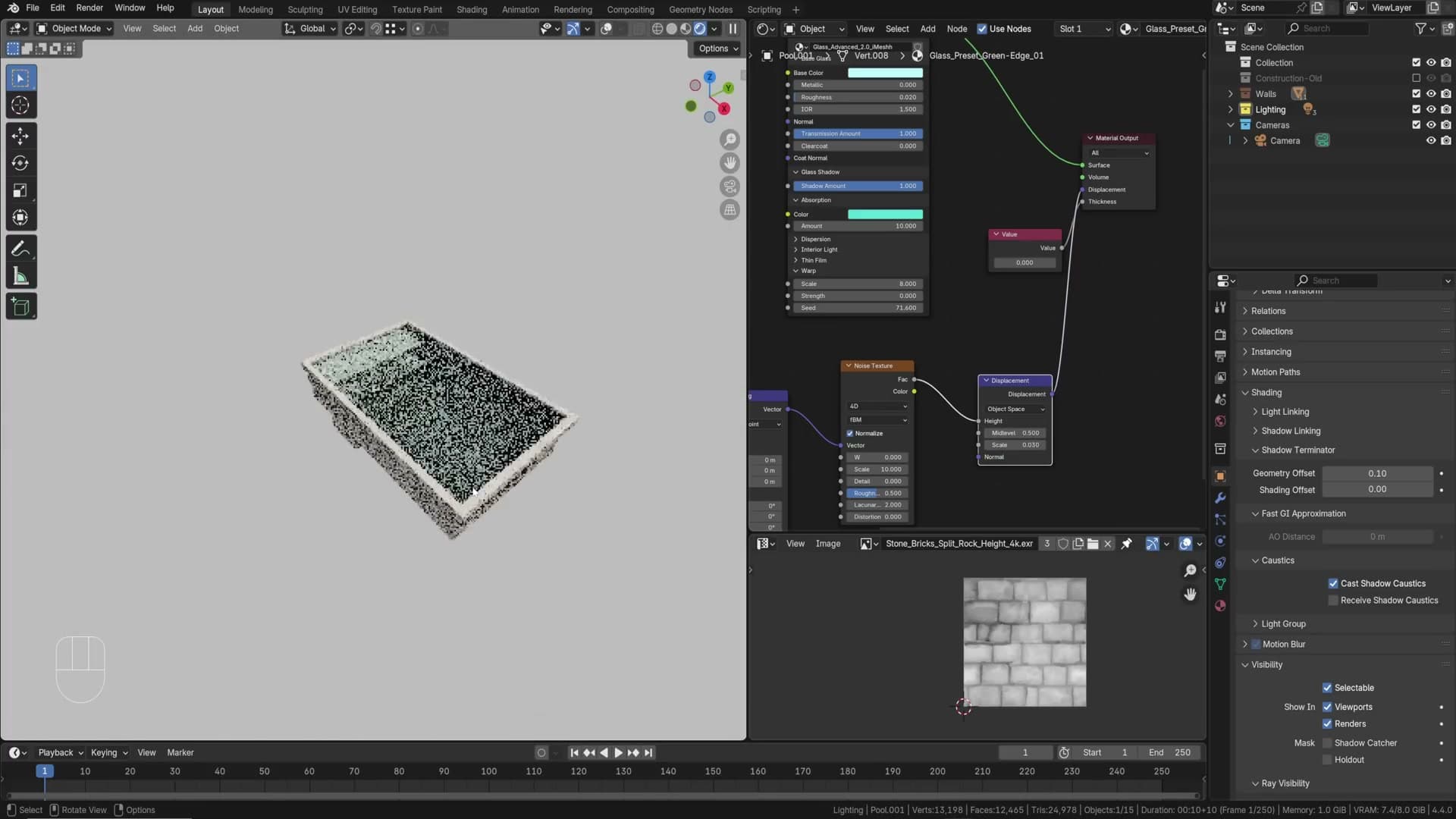Click the viewport zoom magnifier icon
1456x819 pixels.
730,140
